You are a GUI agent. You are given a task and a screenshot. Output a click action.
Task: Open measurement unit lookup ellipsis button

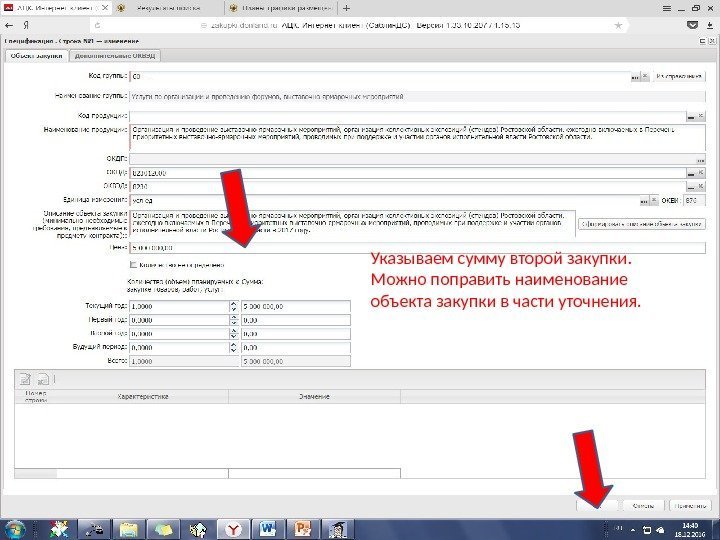[644, 201]
